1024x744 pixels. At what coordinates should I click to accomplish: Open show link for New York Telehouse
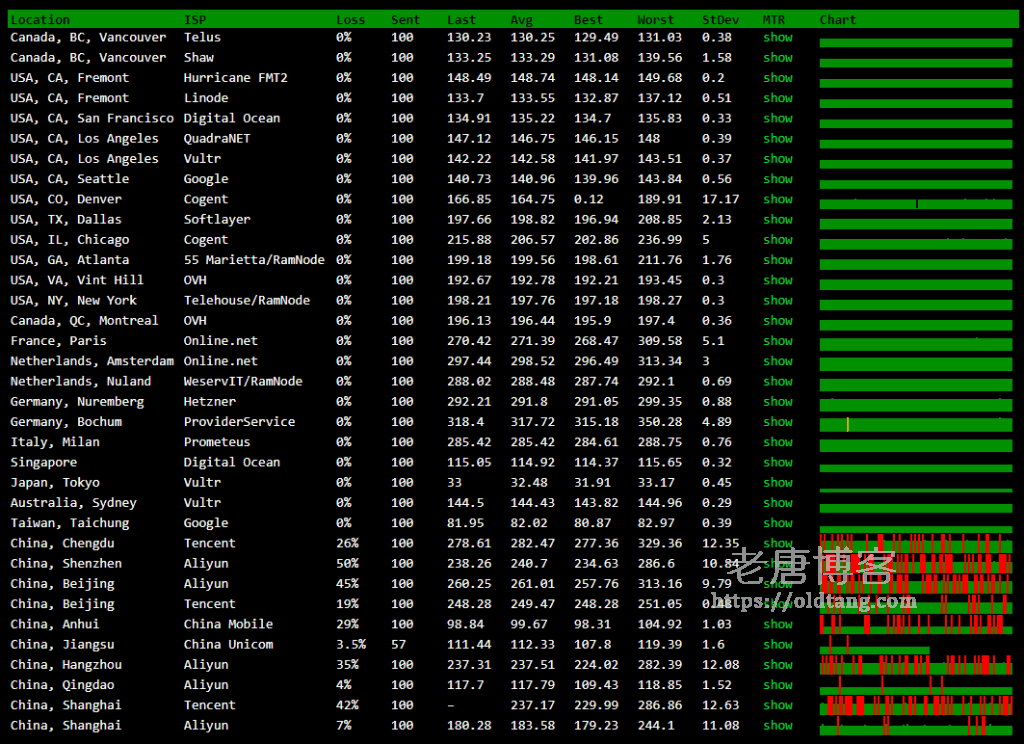pos(778,300)
